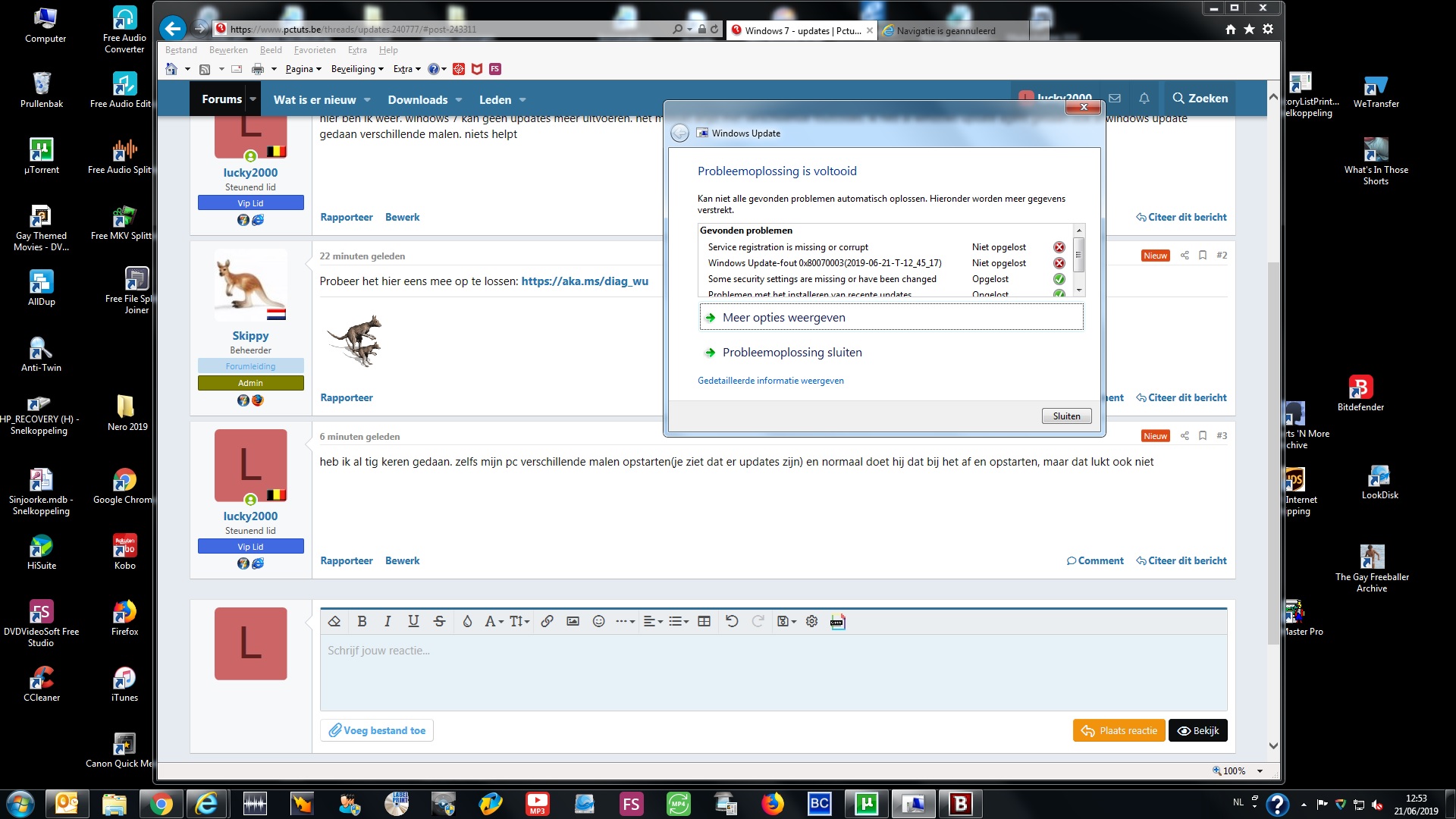Screen dimensions: 1456x819
Task: Click the insert link icon
Action: pos(547,622)
